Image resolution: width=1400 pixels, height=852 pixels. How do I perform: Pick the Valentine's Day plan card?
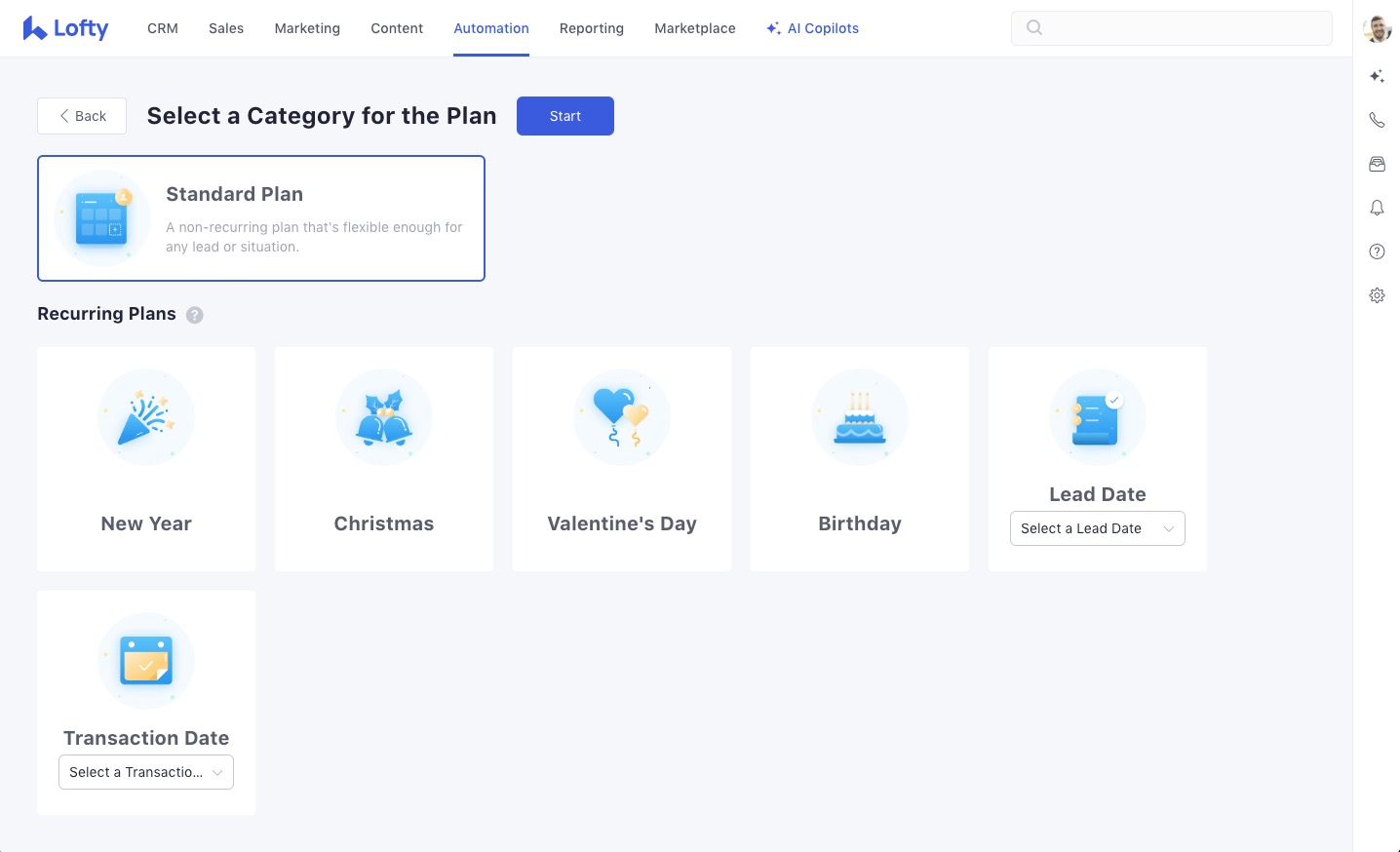pyautogui.click(x=622, y=459)
